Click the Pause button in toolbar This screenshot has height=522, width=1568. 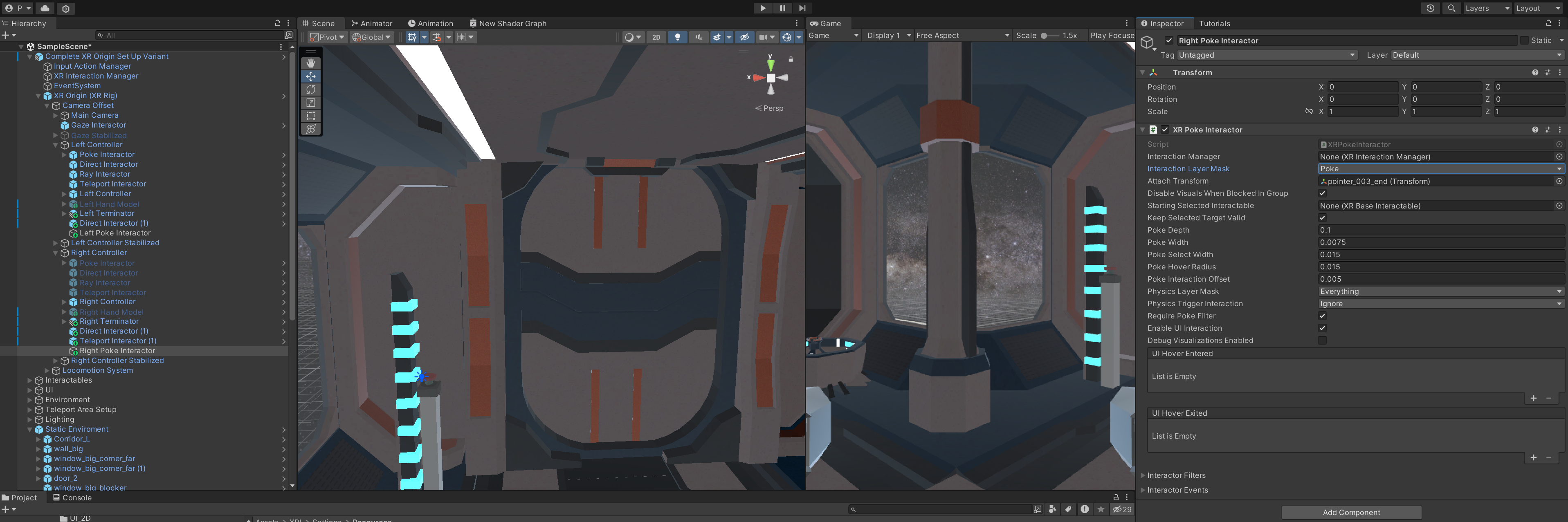[782, 8]
